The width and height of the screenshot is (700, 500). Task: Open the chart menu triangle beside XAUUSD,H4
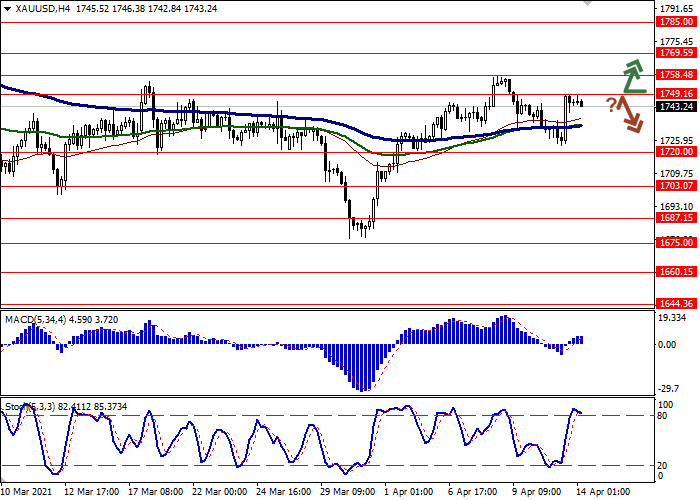coord(7,9)
